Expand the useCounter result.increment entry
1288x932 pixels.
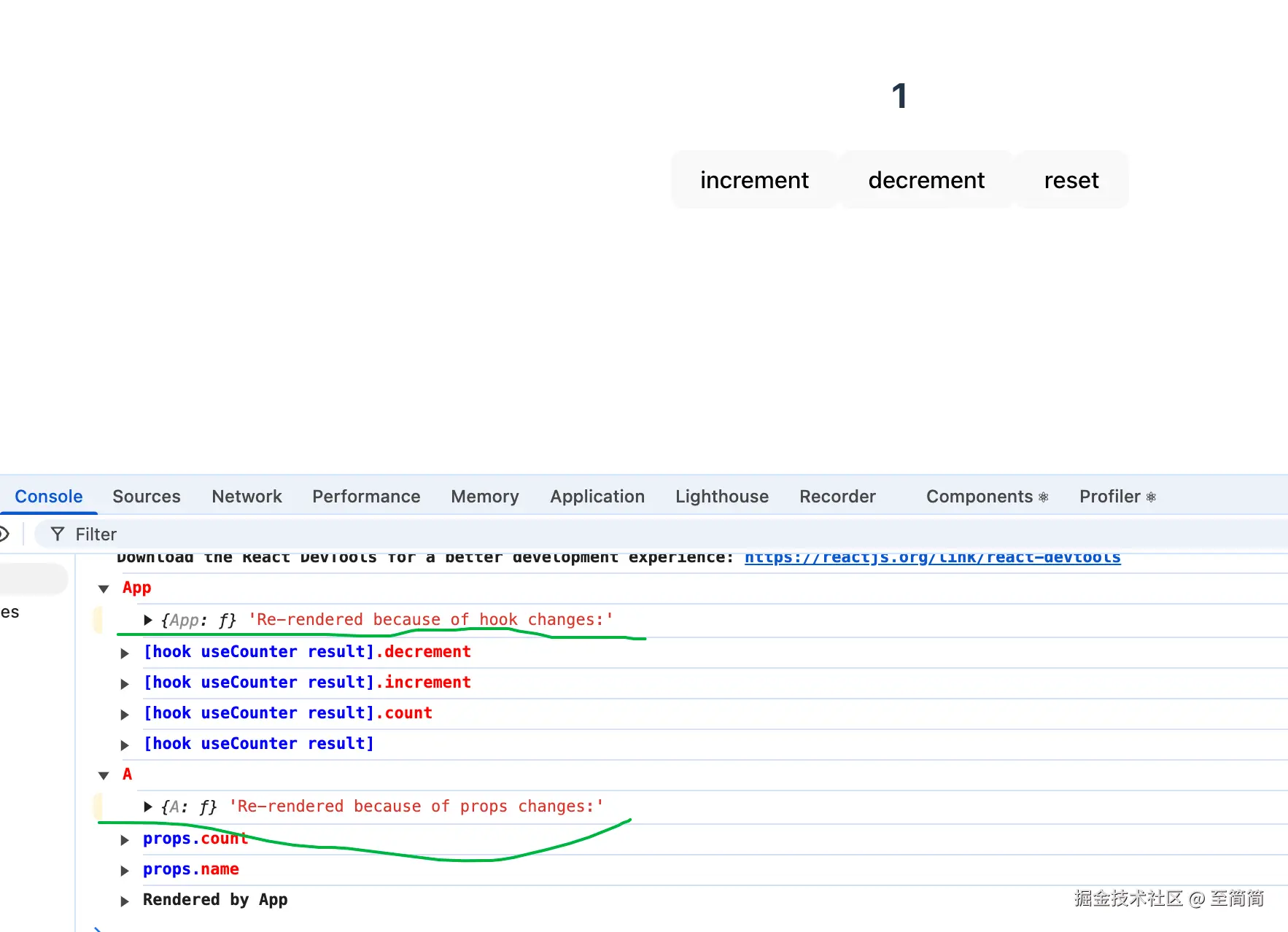[125, 683]
